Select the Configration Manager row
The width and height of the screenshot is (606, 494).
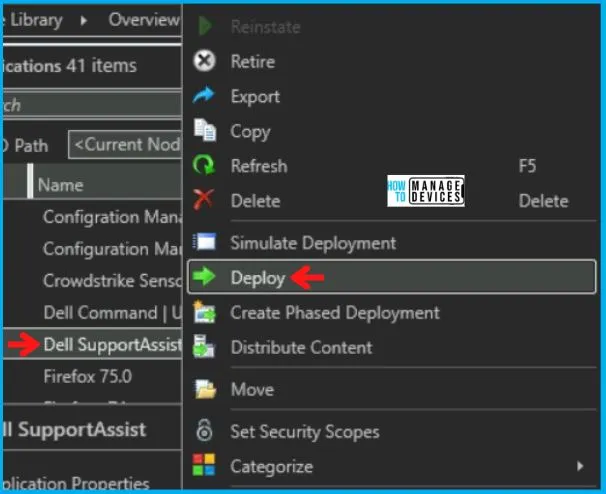(92, 216)
